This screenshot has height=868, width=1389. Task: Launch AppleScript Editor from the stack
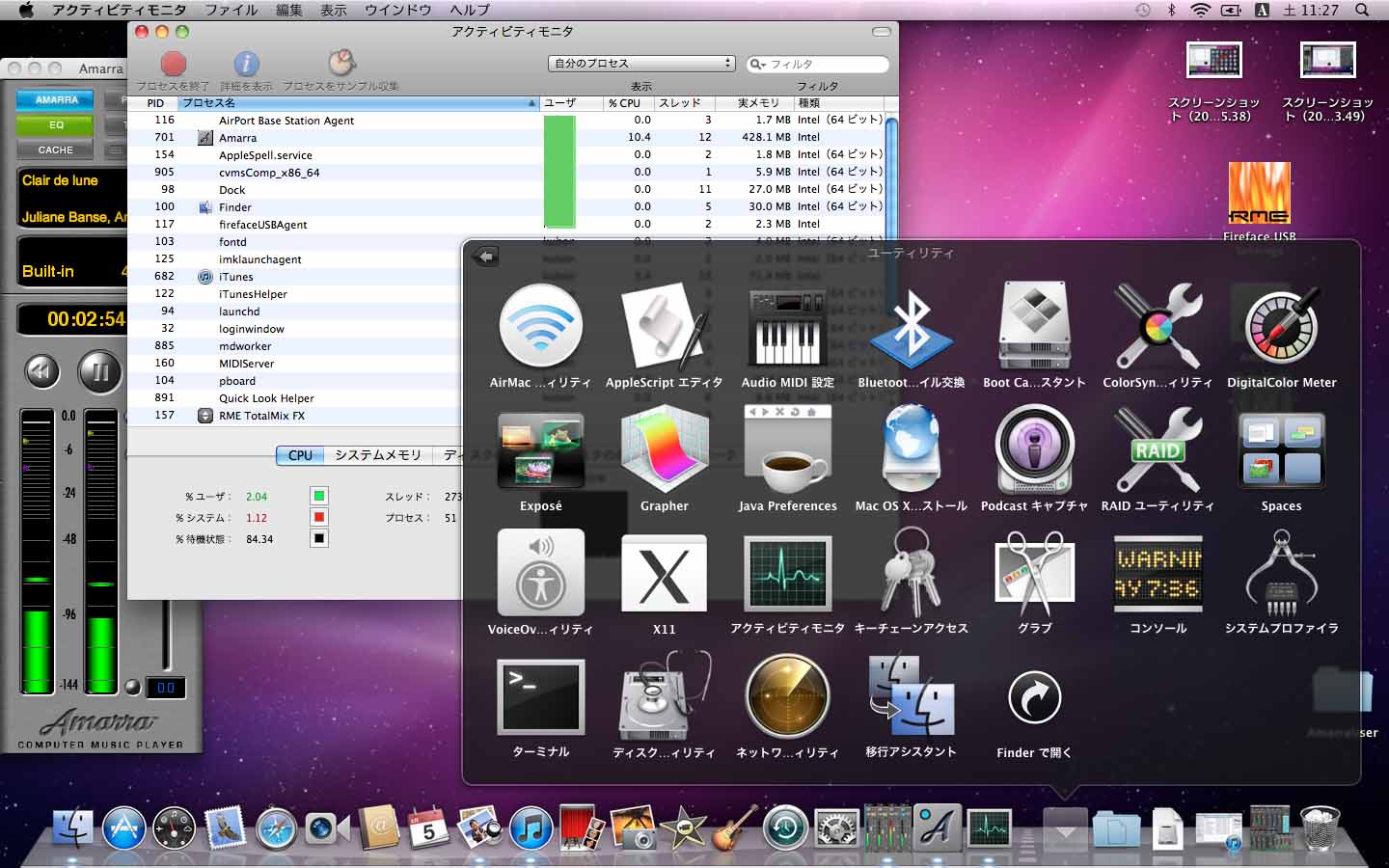[664, 328]
